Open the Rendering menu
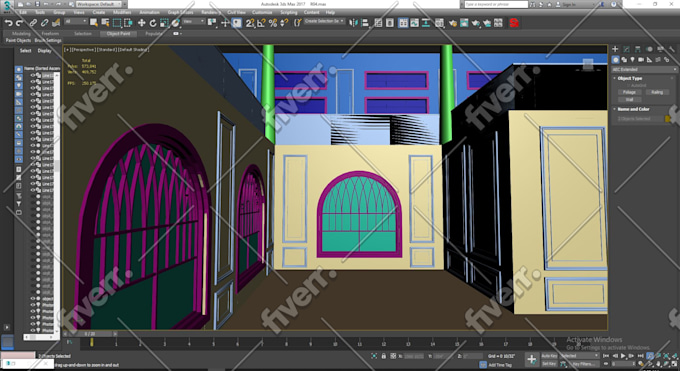 pos(211,13)
